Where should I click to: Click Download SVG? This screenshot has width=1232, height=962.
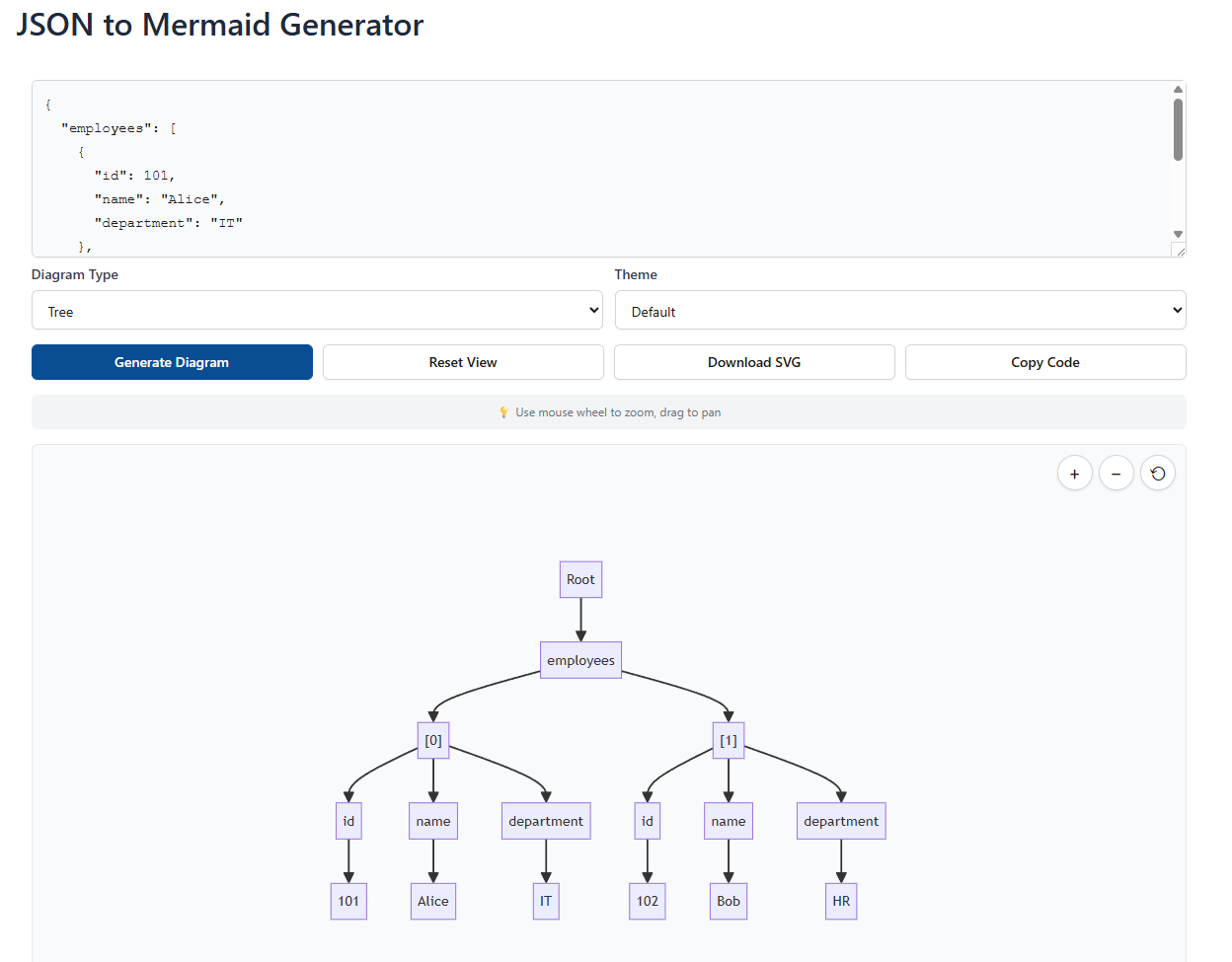click(754, 362)
